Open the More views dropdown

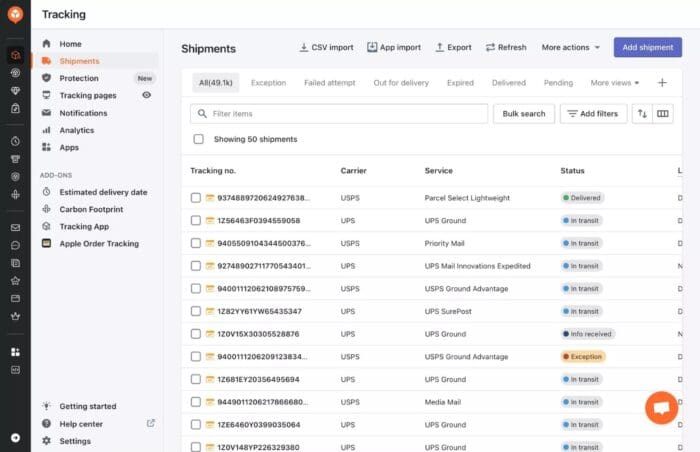[x=614, y=83]
